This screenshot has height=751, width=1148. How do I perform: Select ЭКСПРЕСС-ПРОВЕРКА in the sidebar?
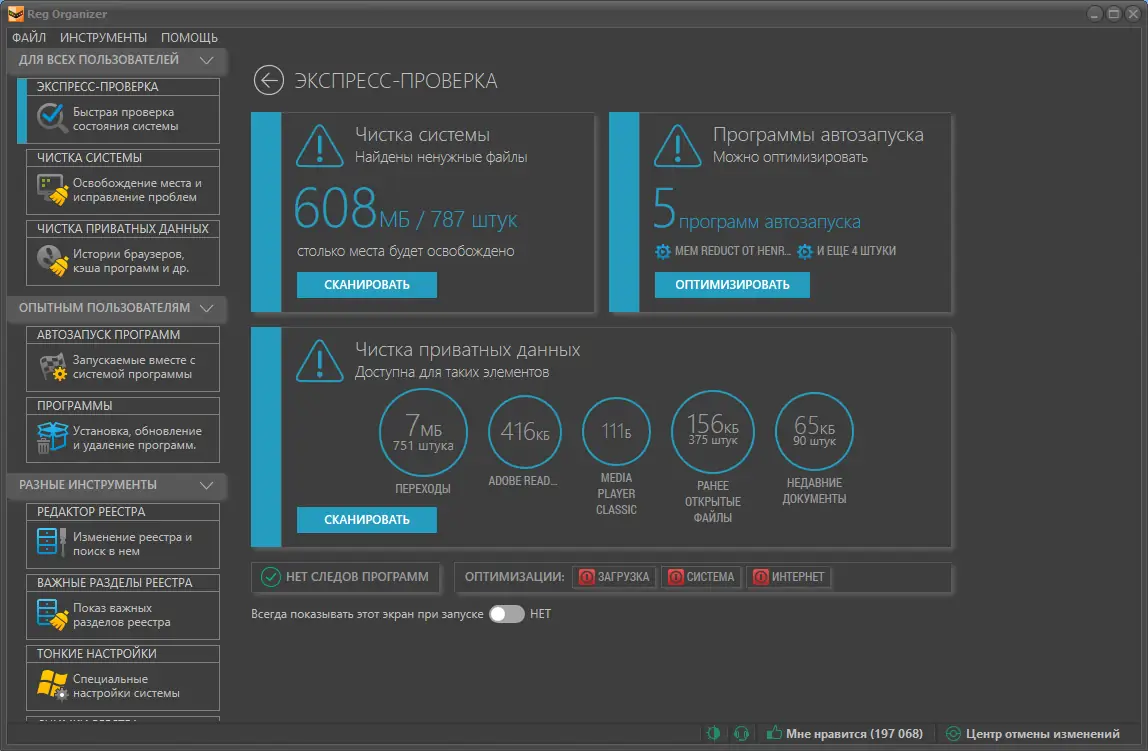[x=123, y=111]
